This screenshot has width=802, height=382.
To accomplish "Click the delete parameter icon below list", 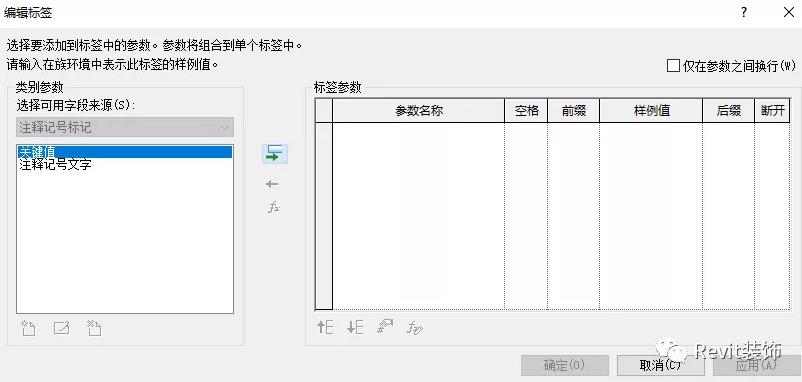I will (94, 328).
